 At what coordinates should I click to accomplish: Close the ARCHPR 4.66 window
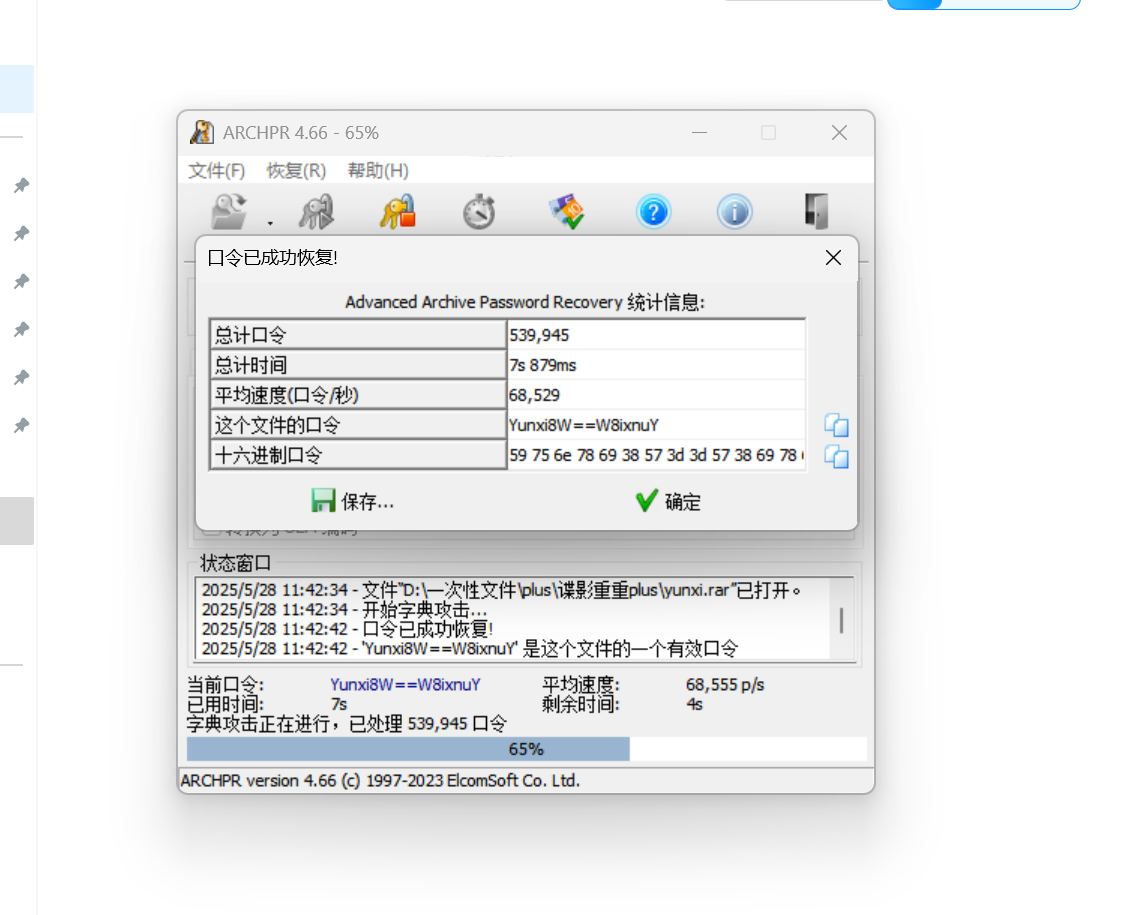[839, 133]
